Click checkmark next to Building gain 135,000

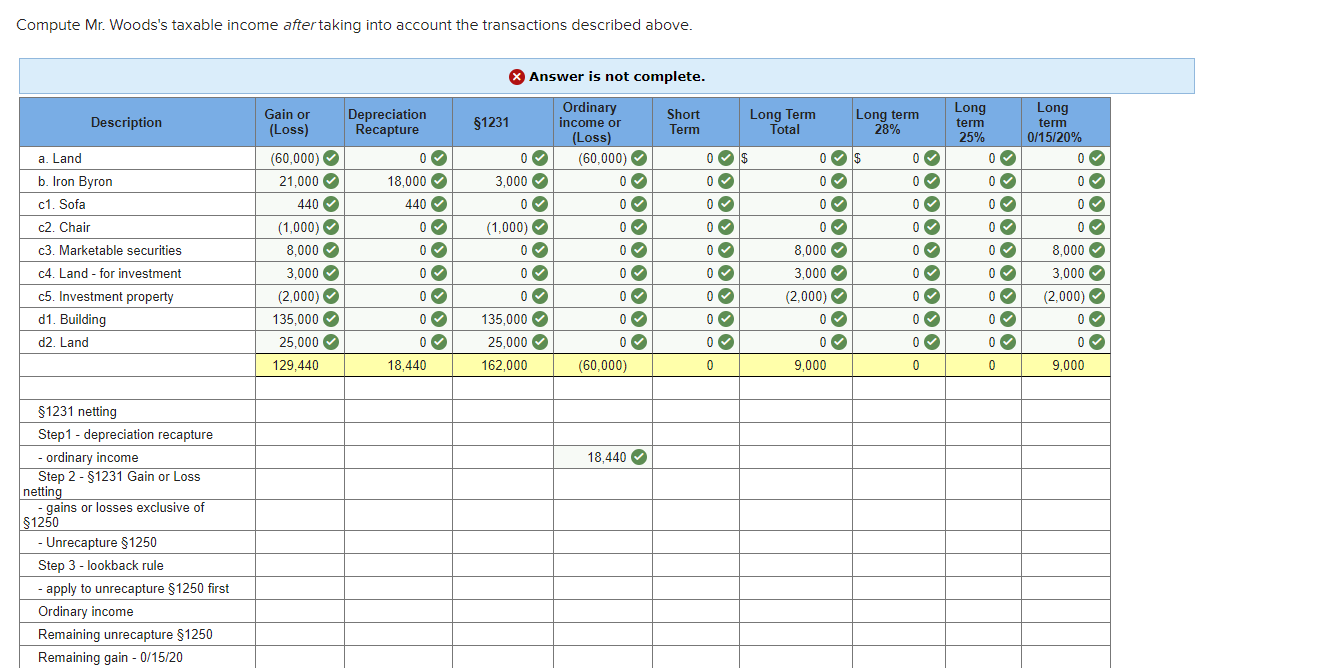click(x=331, y=319)
